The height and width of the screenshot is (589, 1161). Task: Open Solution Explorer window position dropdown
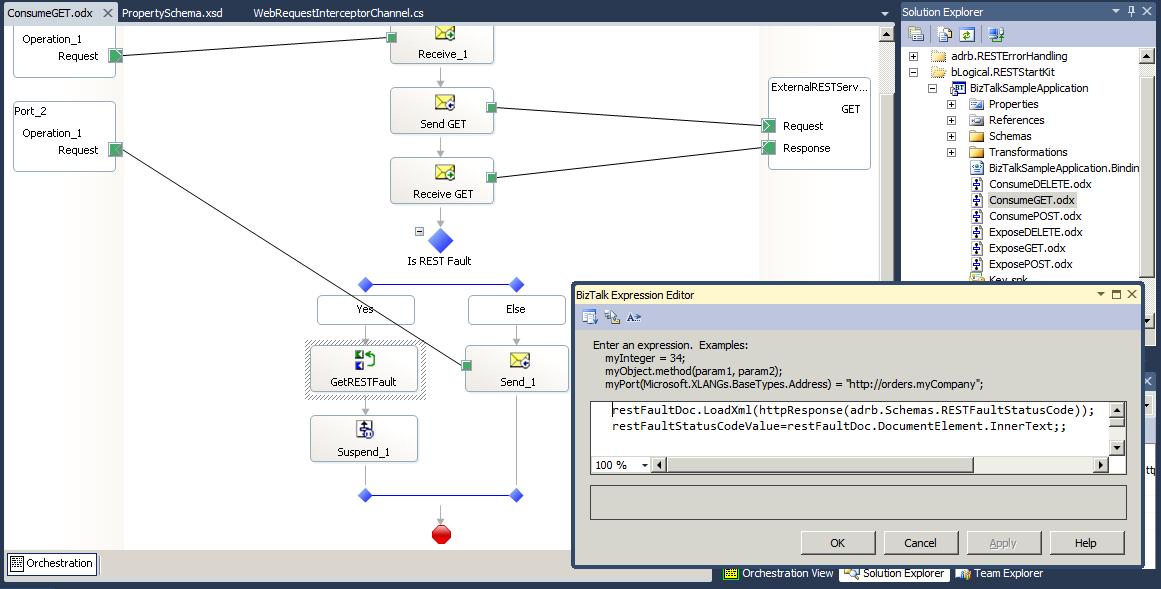tap(1116, 11)
